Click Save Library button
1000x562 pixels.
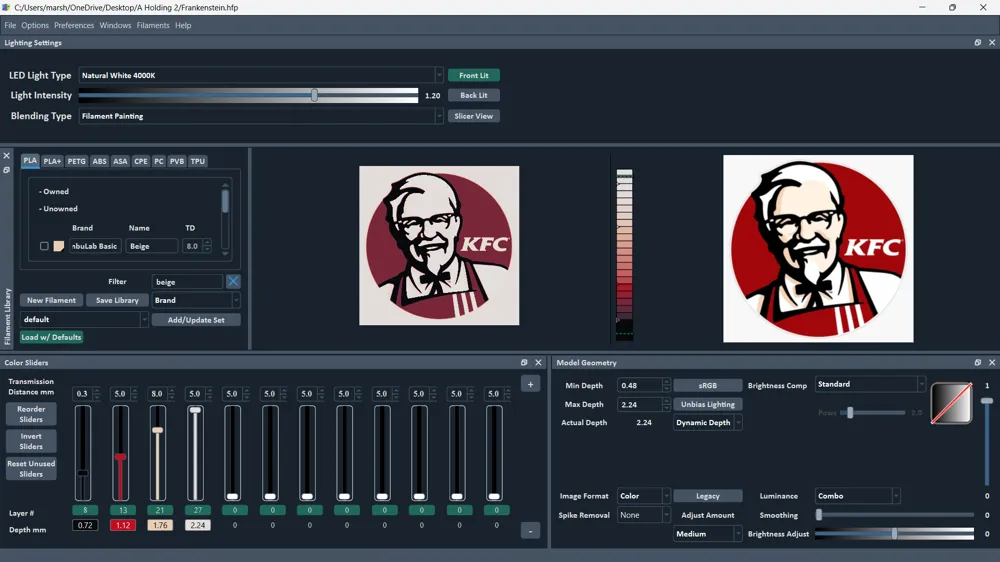click(x=117, y=300)
